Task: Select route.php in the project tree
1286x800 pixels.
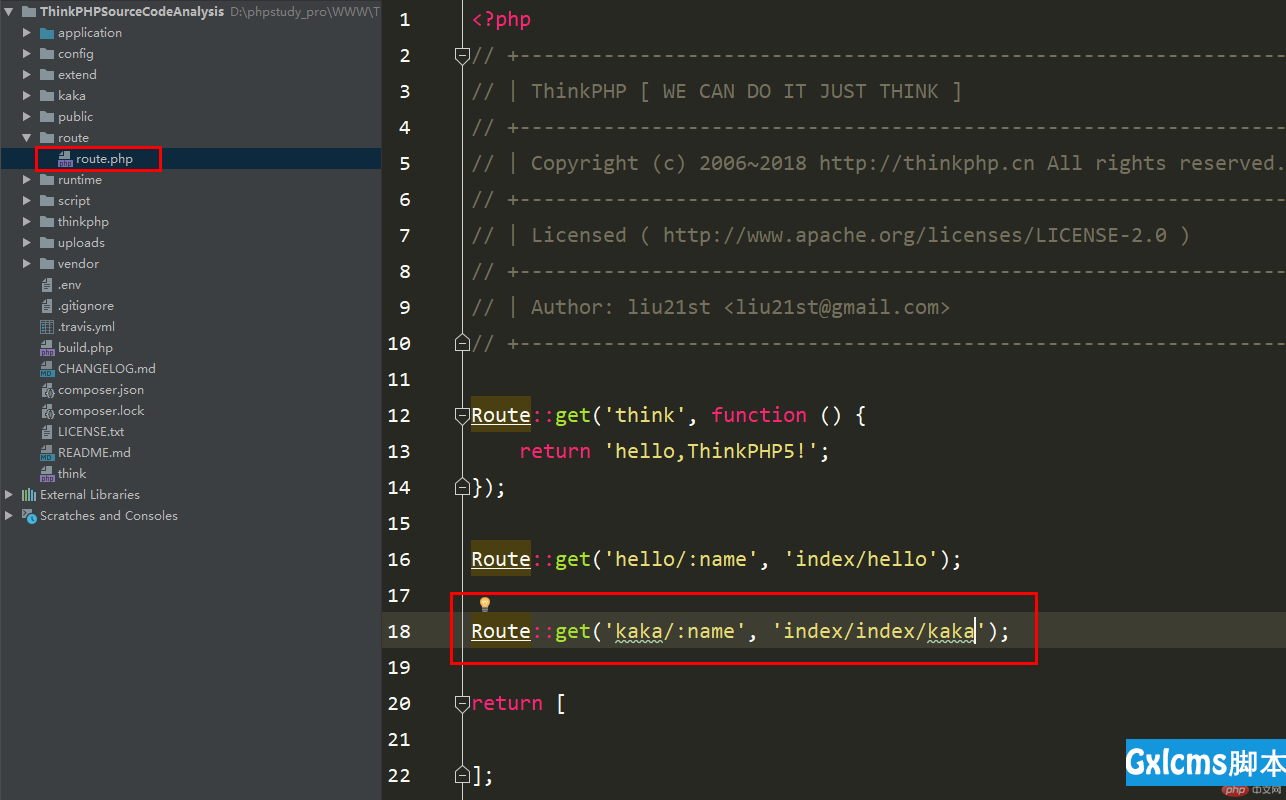Action: 104,159
